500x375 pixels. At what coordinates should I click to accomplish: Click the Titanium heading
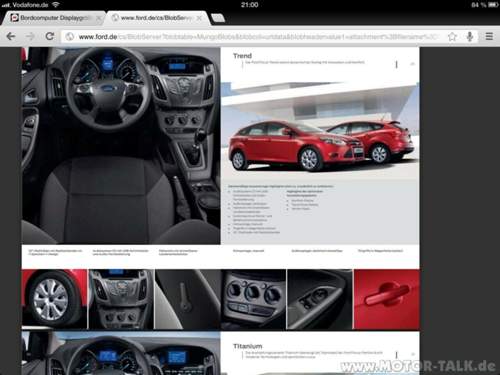pos(248,346)
